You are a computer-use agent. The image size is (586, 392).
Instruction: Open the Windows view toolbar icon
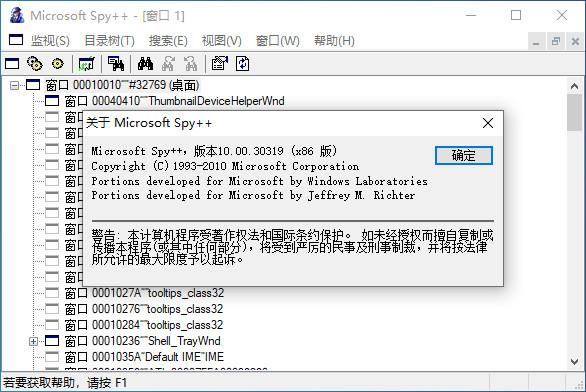click(12, 64)
